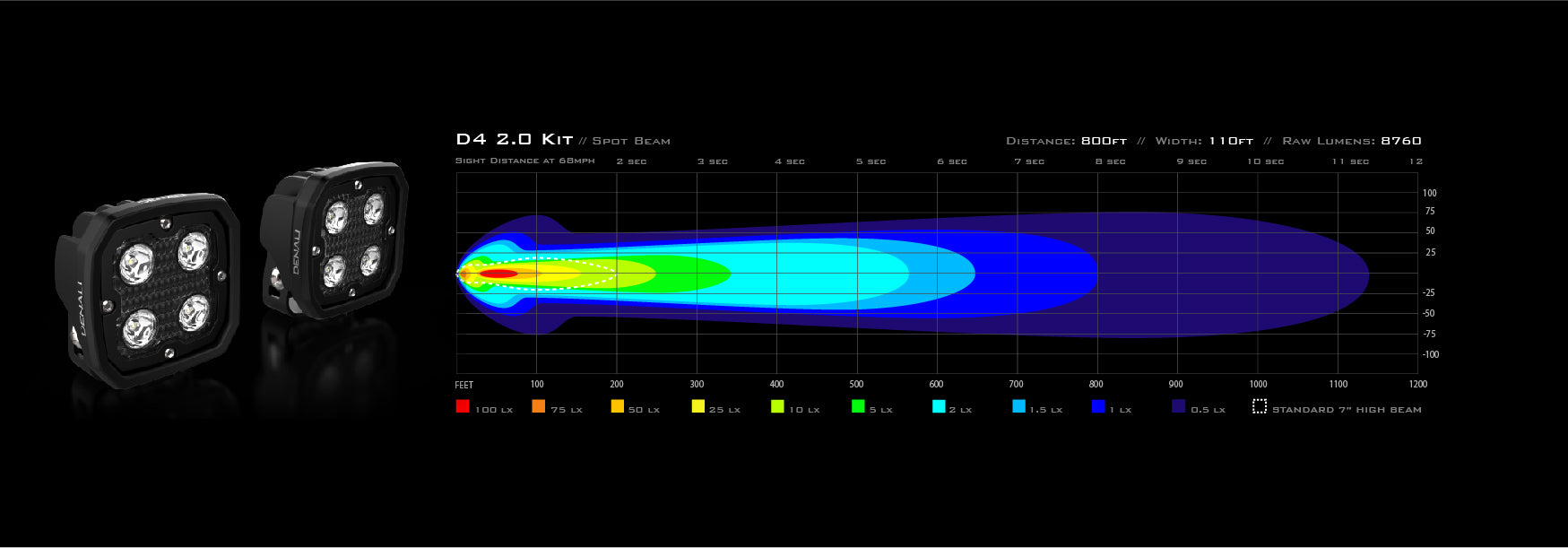Click the red hotspot in the beam center
This screenshot has width=1568, height=548.
point(498,274)
